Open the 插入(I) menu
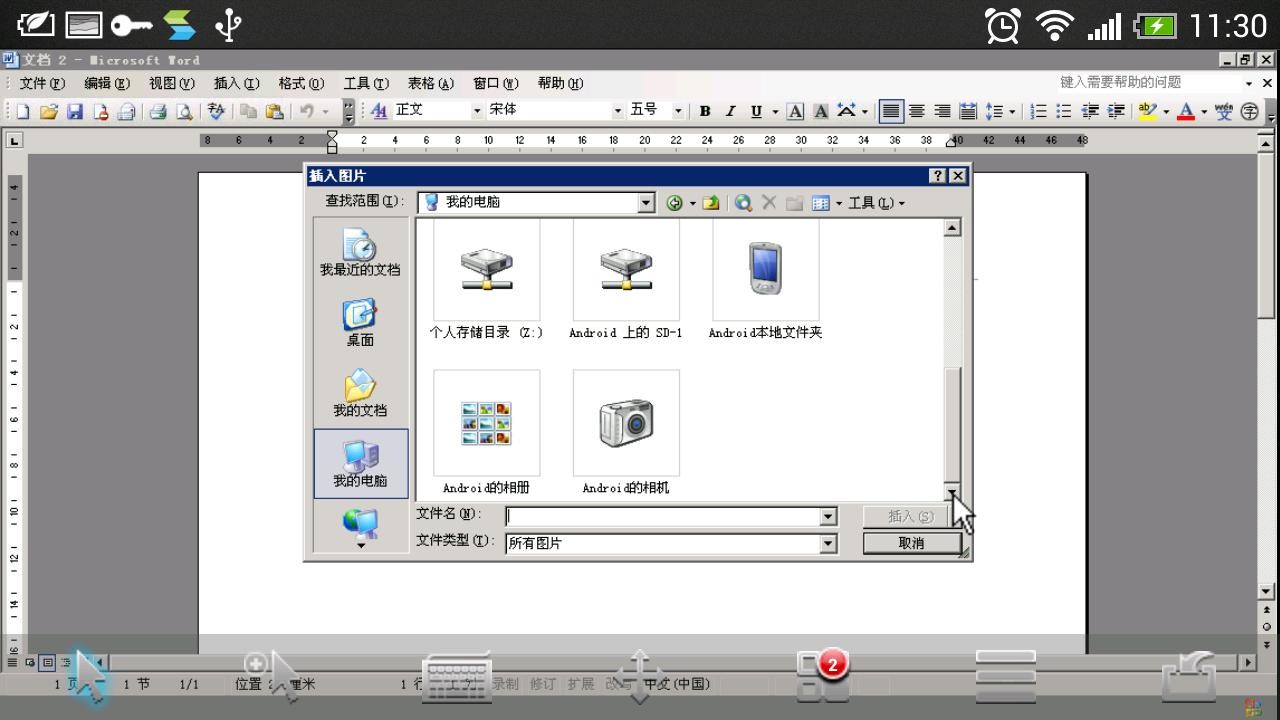The image size is (1280, 720). [x=236, y=83]
